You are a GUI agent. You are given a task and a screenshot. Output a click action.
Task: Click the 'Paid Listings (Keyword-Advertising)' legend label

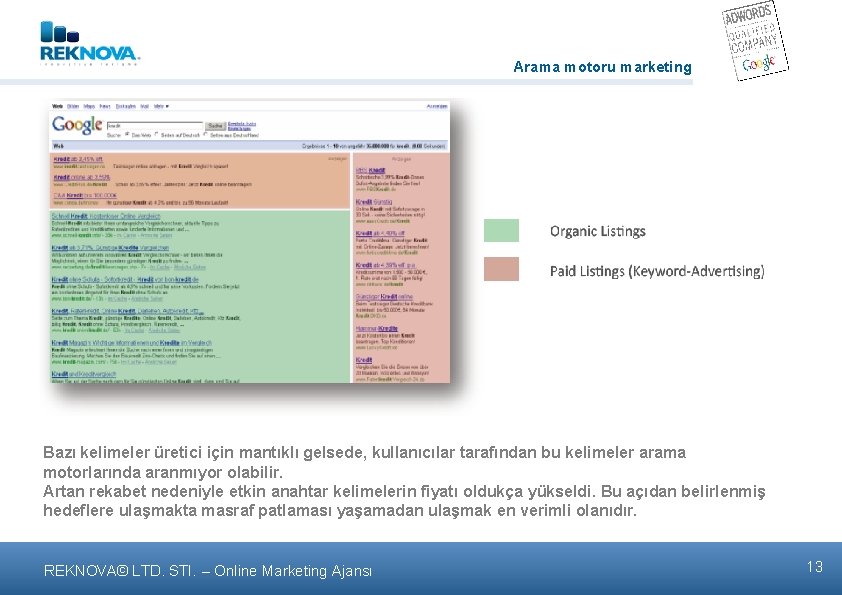[657, 271]
